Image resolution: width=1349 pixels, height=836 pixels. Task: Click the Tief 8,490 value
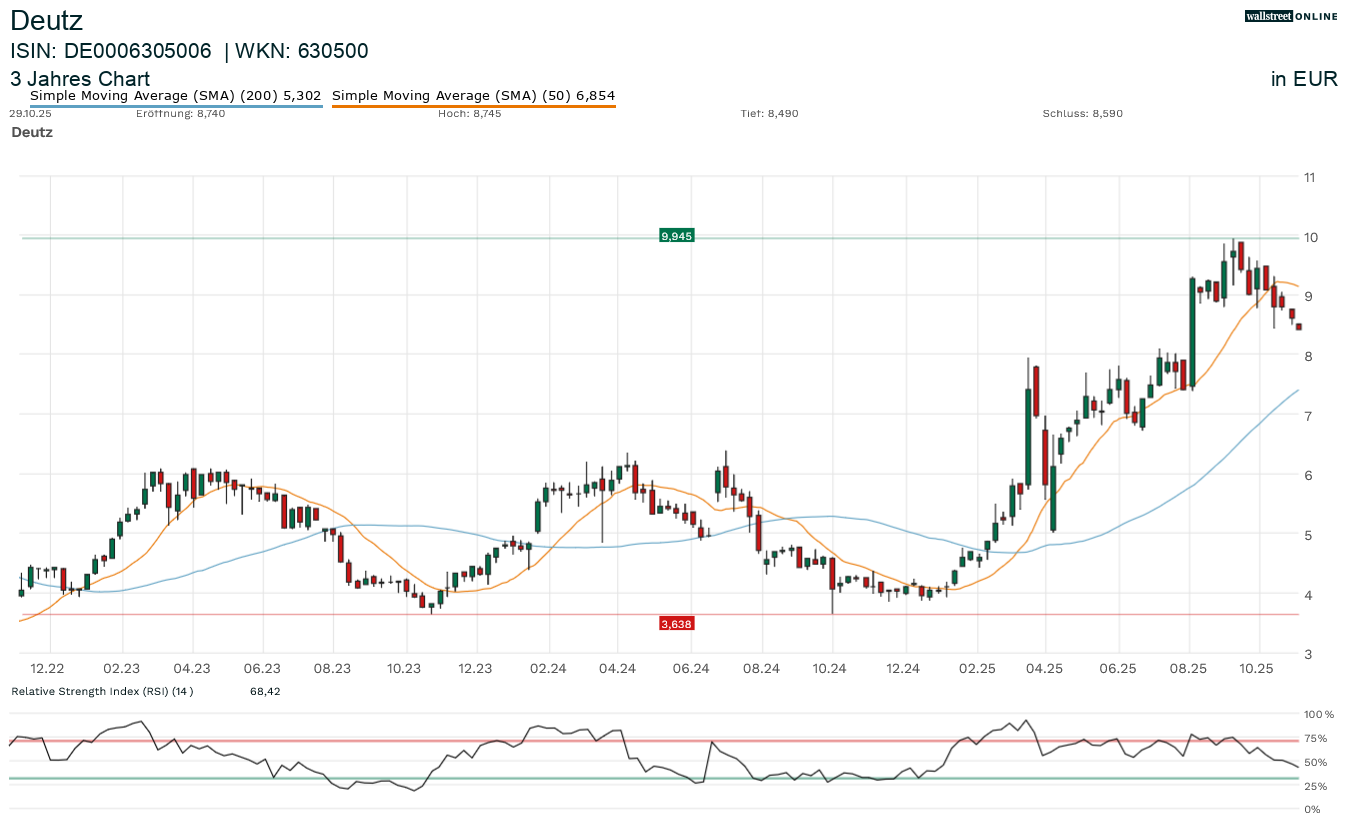769,114
